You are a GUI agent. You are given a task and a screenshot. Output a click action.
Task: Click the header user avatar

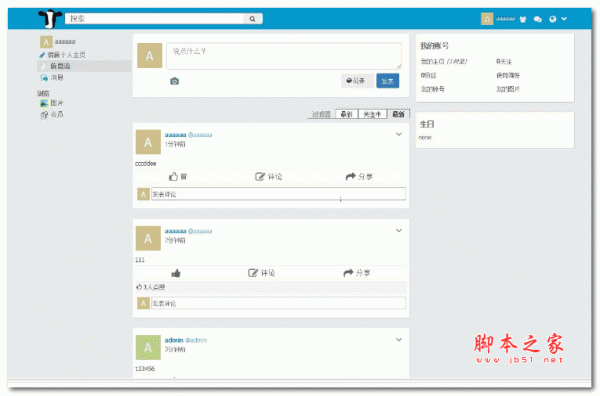487,19
